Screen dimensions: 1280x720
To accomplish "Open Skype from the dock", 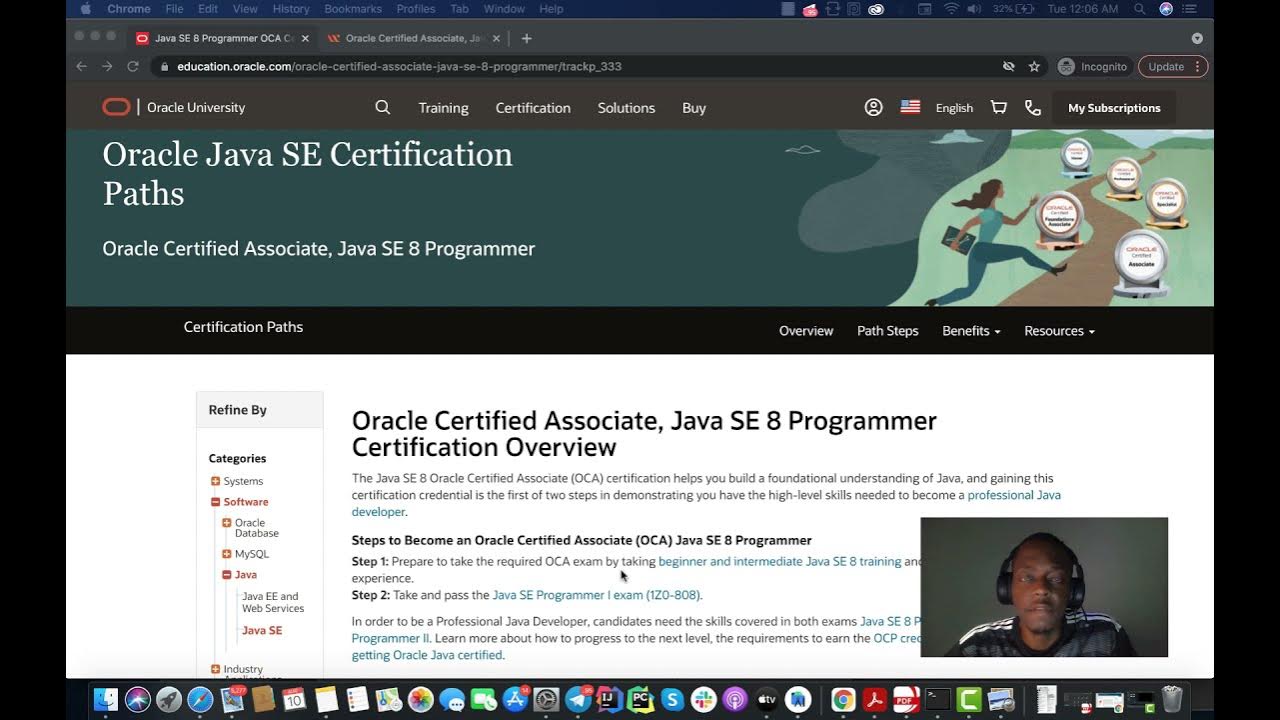I will tap(672, 700).
